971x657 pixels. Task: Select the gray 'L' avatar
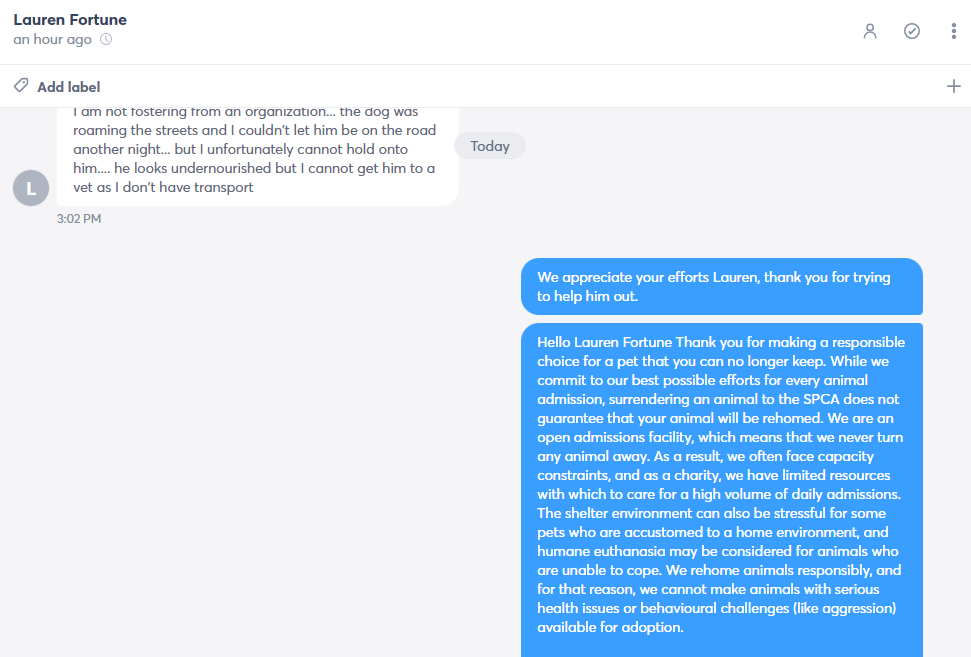click(31, 188)
